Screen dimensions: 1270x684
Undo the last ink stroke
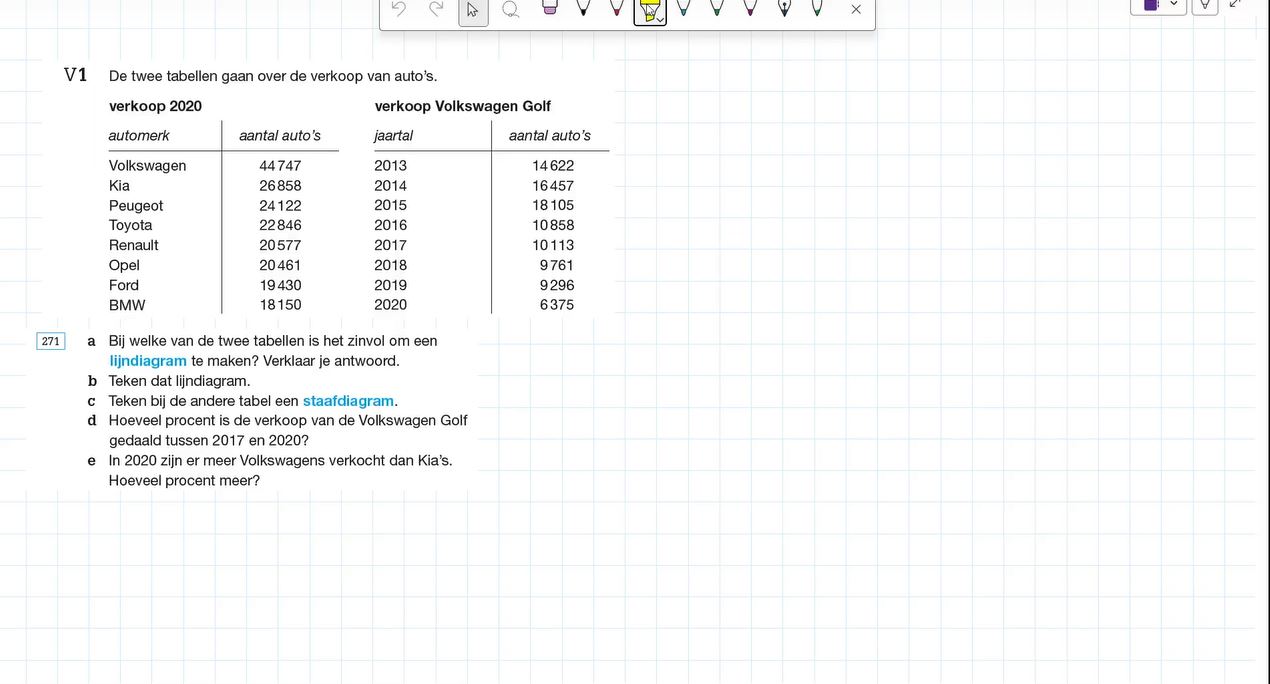pos(399,9)
